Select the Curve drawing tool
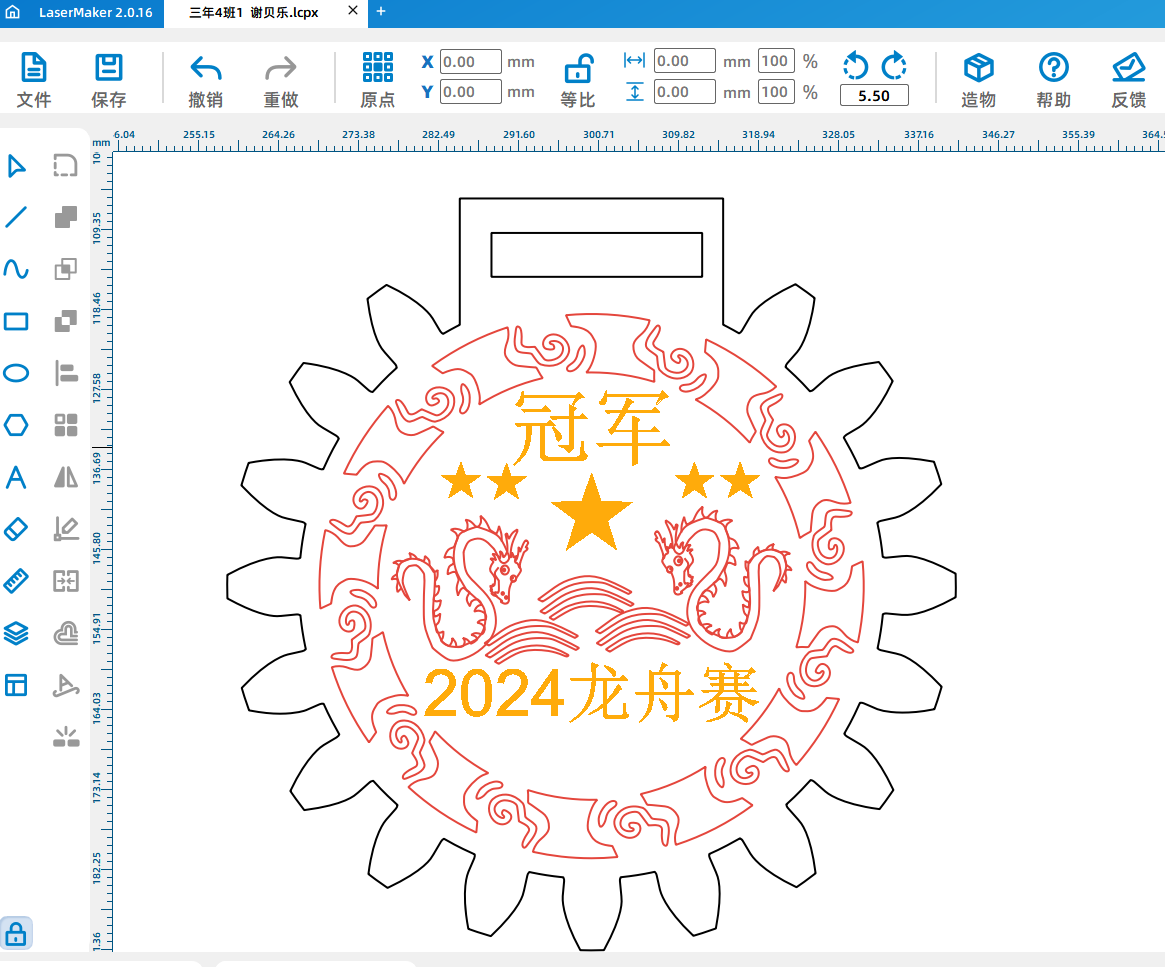This screenshot has width=1165, height=967. [16, 269]
